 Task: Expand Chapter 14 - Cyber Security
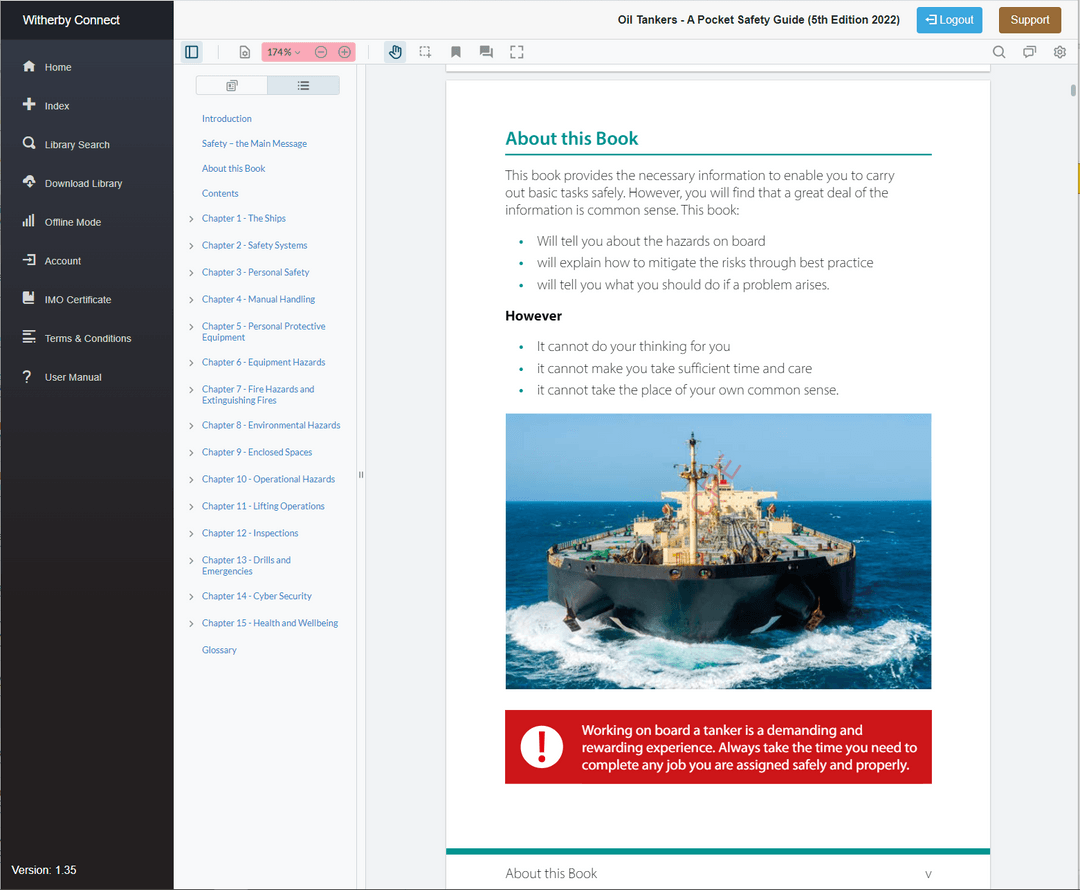pos(191,597)
